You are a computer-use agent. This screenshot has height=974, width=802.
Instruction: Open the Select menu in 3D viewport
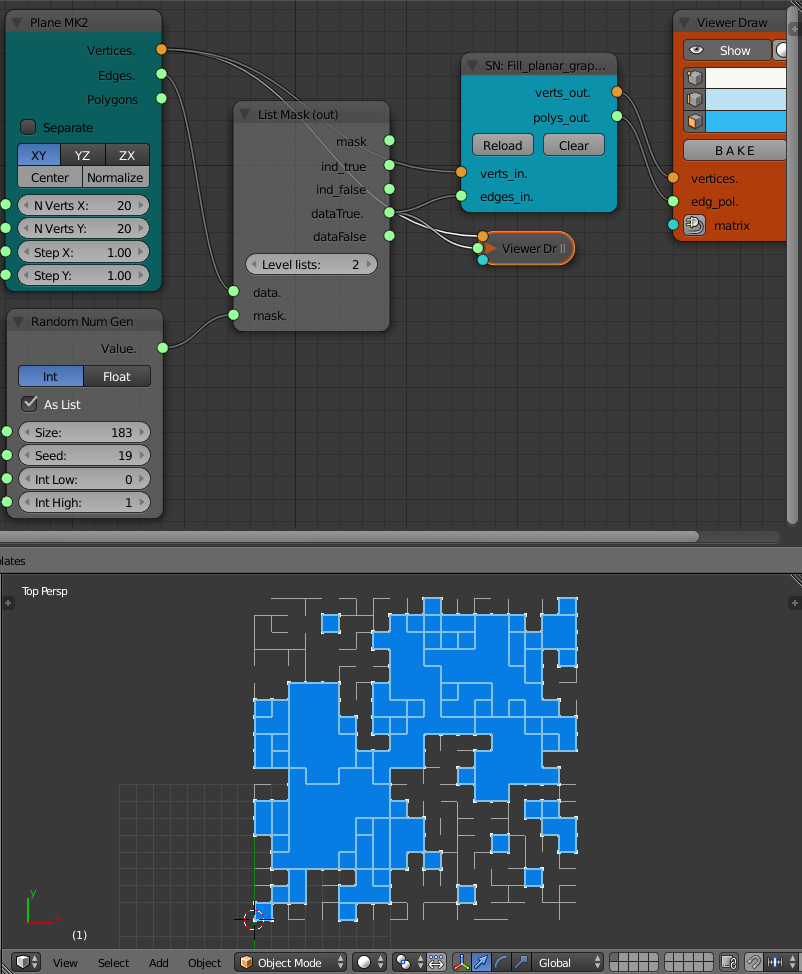pos(114,962)
